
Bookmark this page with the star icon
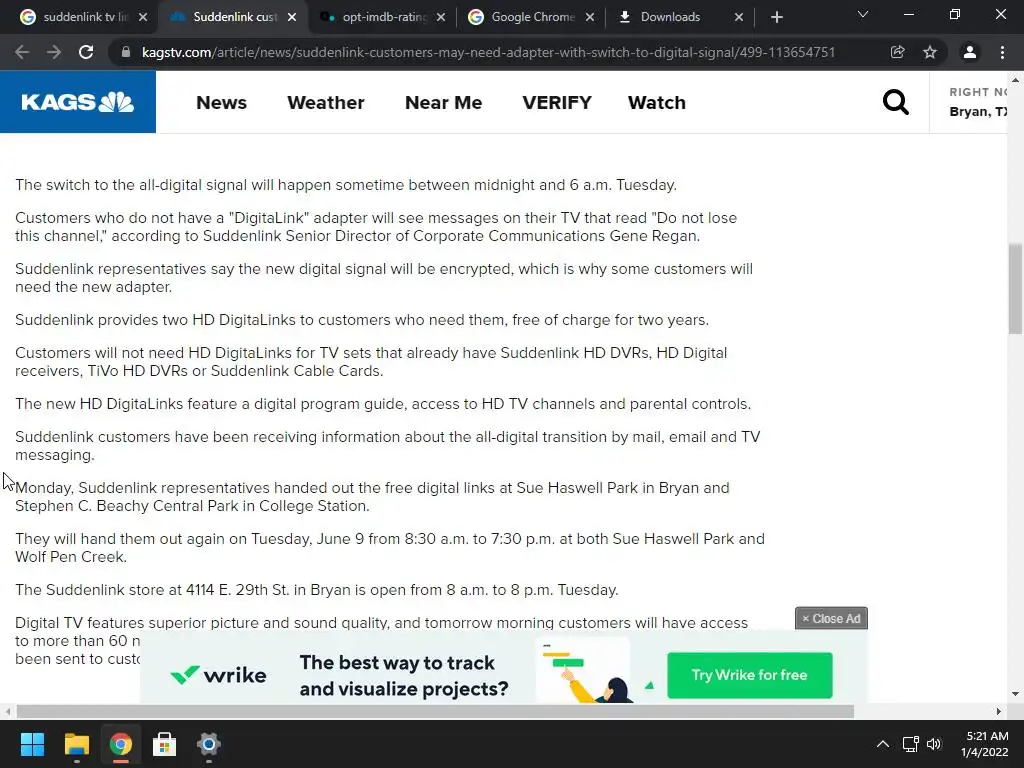pos(930,52)
